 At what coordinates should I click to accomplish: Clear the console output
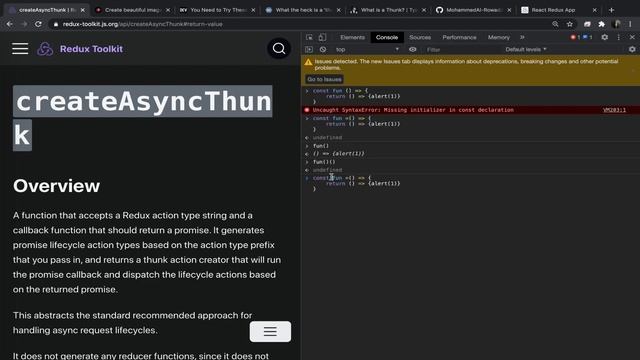(x=323, y=49)
